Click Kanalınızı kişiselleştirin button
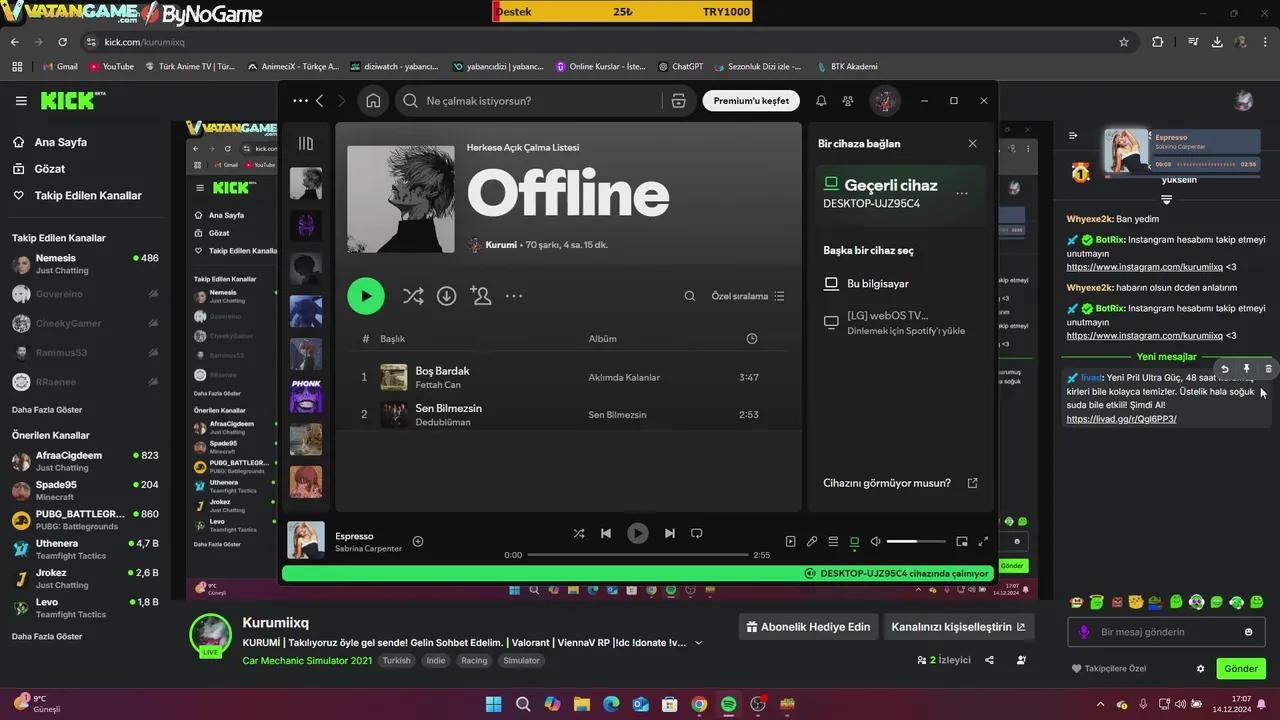This screenshot has height=720, width=1280. pyautogui.click(x=958, y=627)
